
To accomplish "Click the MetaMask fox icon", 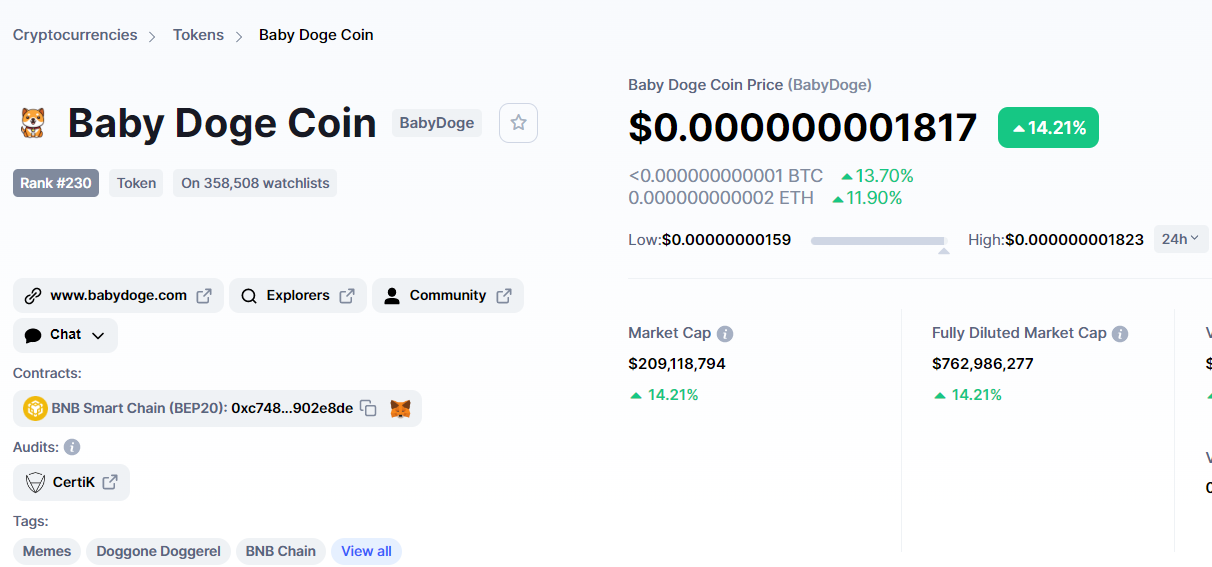I will pyautogui.click(x=400, y=408).
